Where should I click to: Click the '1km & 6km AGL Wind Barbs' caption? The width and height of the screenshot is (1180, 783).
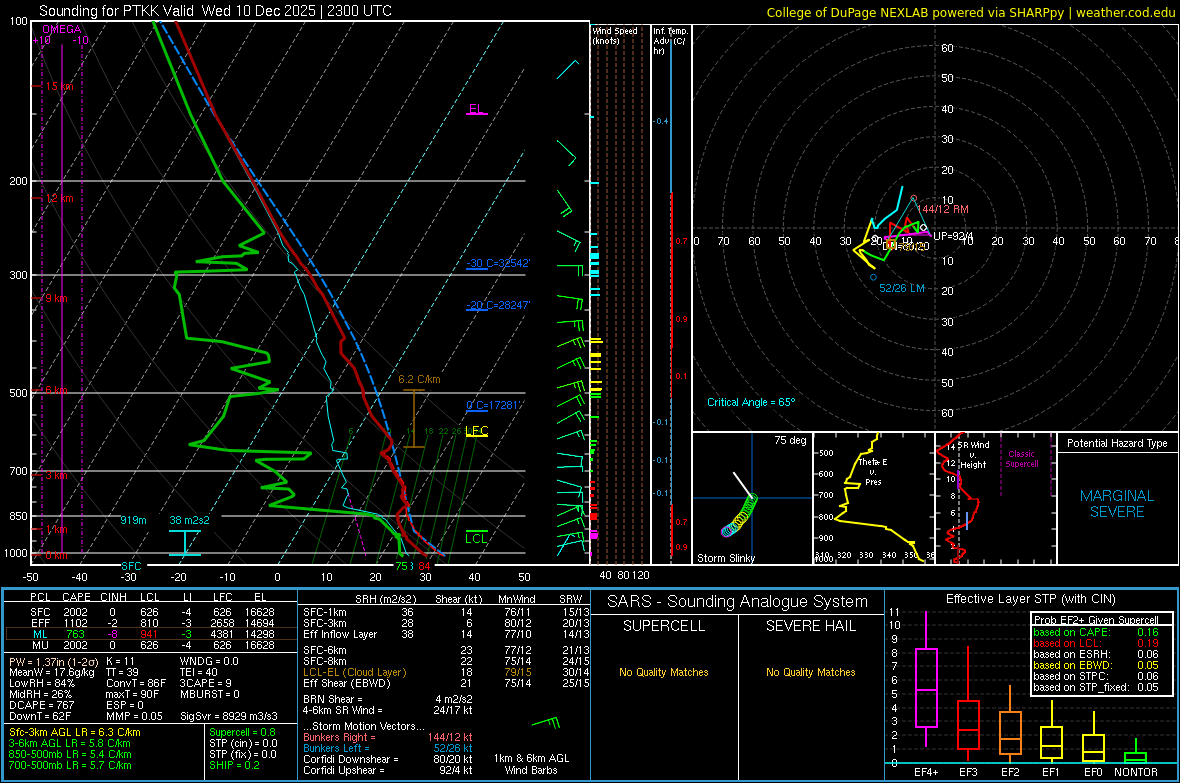pos(531,764)
